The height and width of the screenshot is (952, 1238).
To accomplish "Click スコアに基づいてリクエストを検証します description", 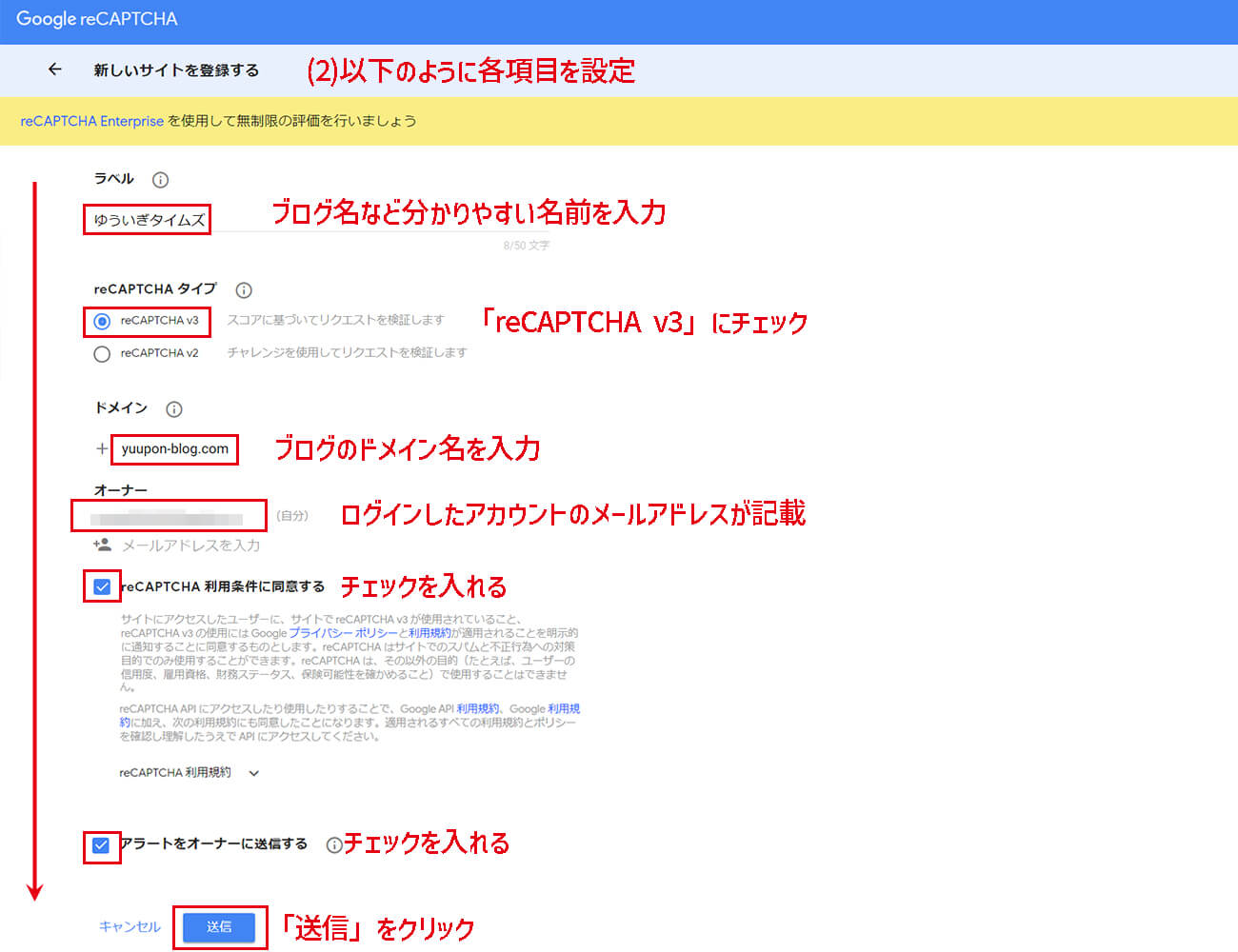I will pyautogui.click(x=335, y=321).
